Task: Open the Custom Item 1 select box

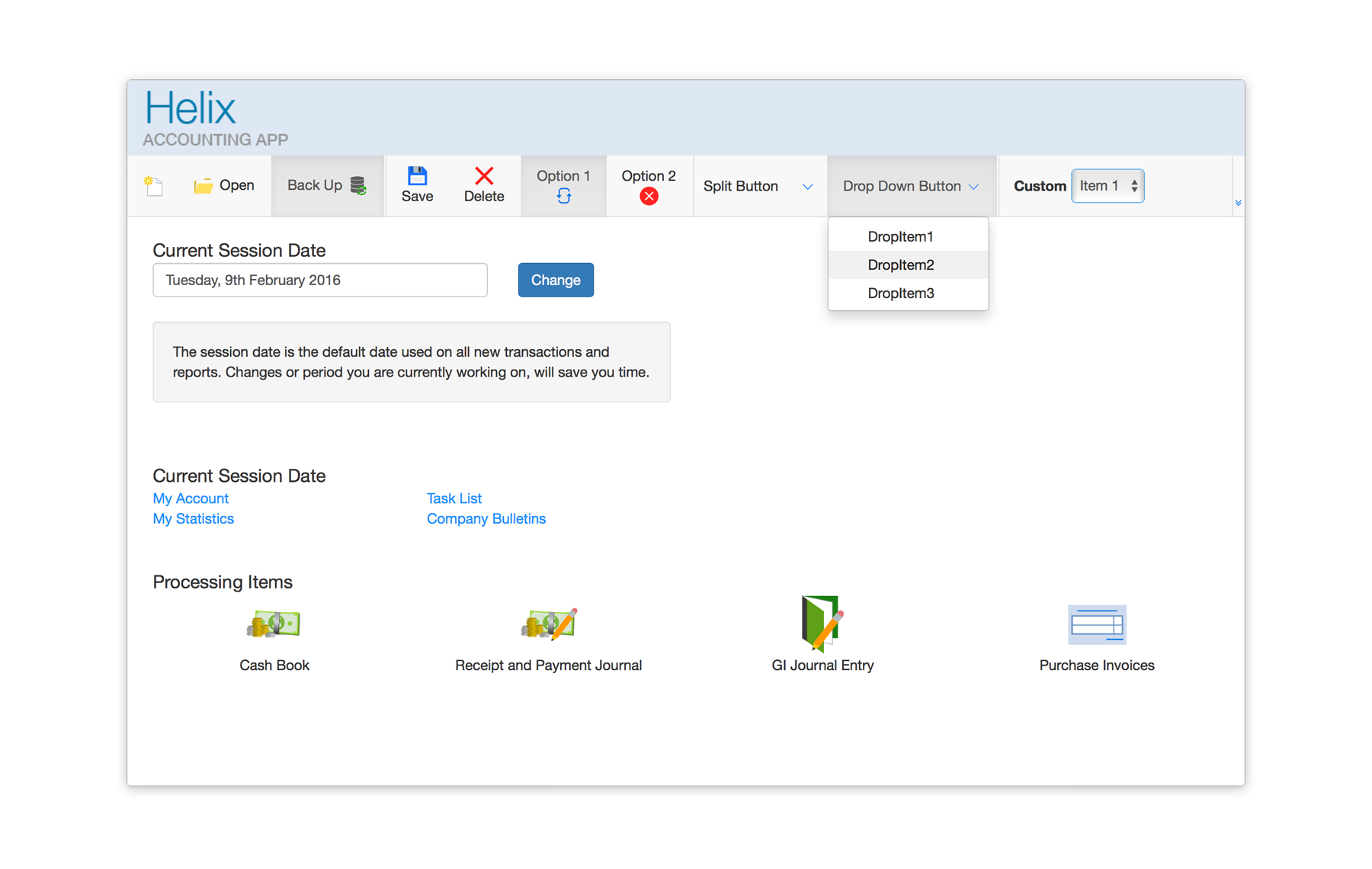Action: coord(1108,186)
